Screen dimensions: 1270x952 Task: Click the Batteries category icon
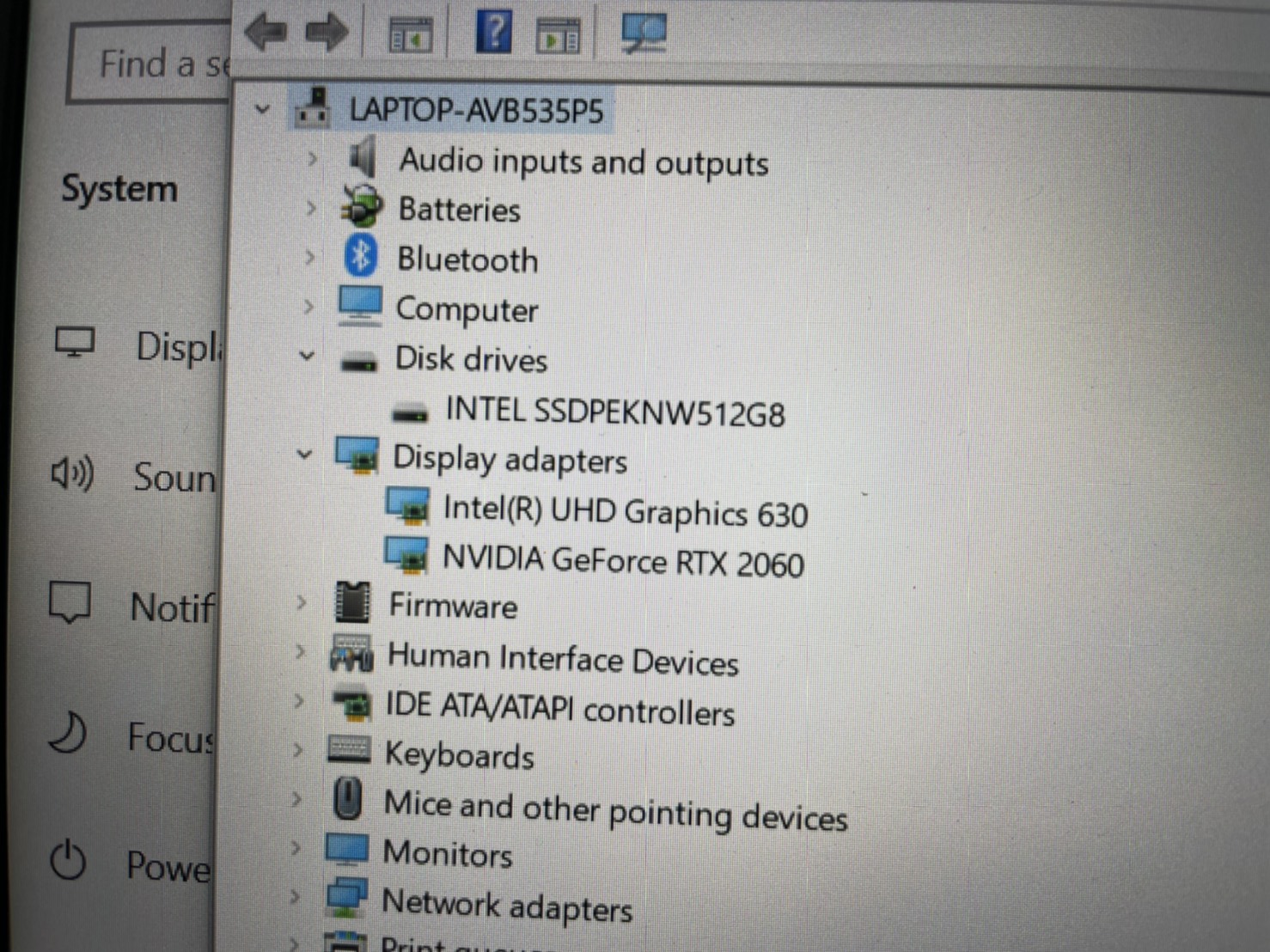click(x=362, y=207)
